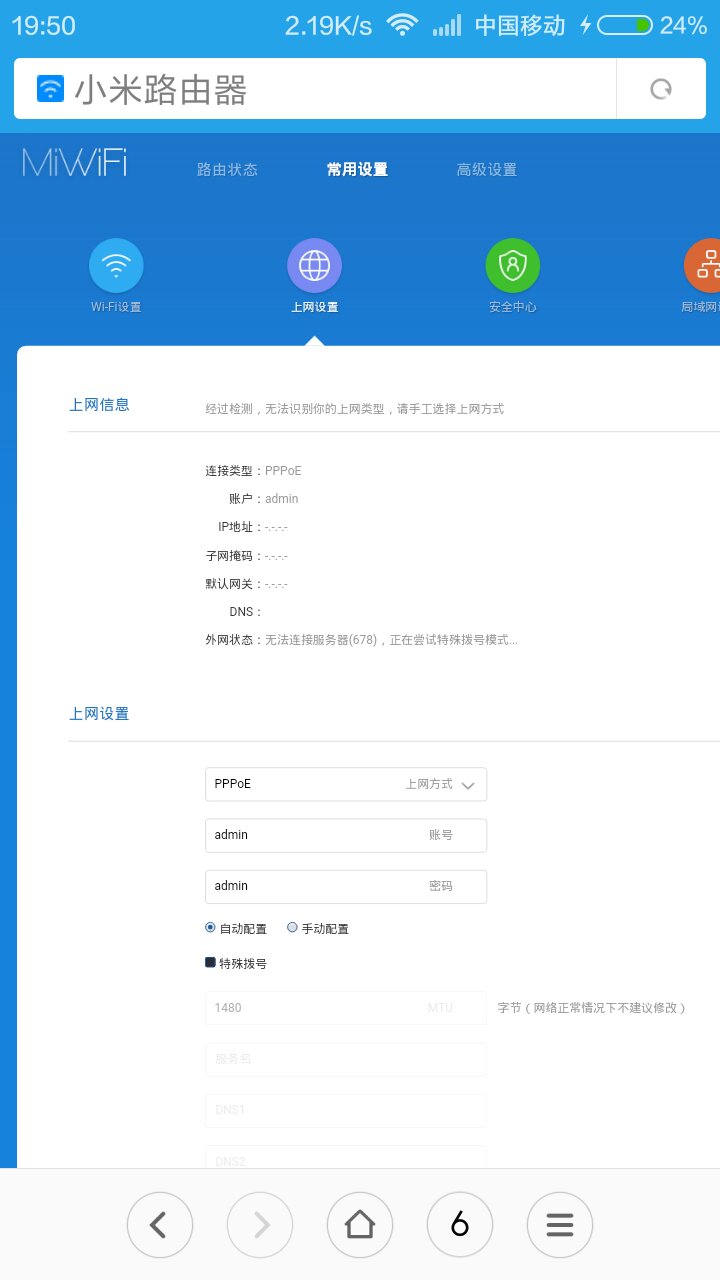Tap the 小米路由器 address bar
Screen dimensions: 720x1280
pos(315,89)
